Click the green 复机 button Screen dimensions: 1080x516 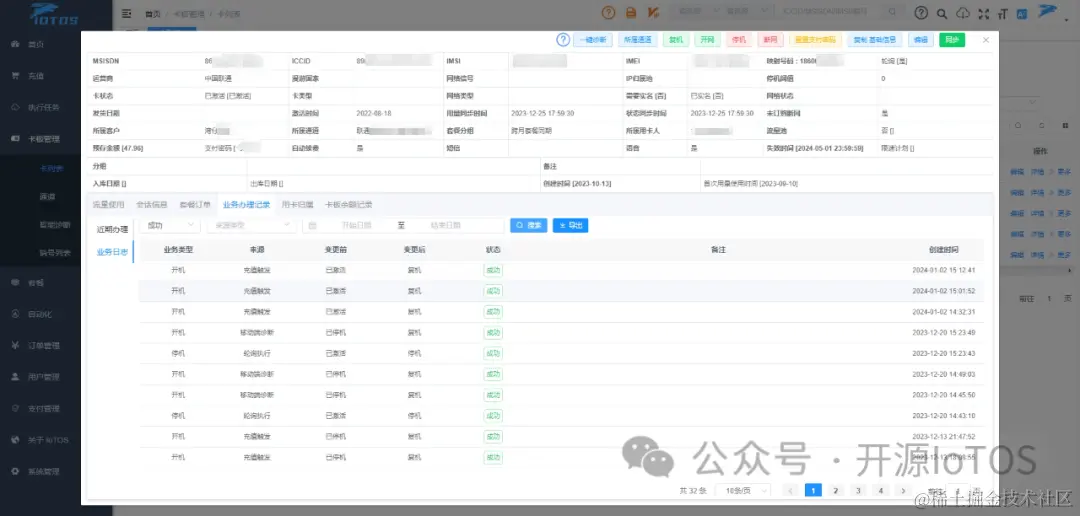676,40
